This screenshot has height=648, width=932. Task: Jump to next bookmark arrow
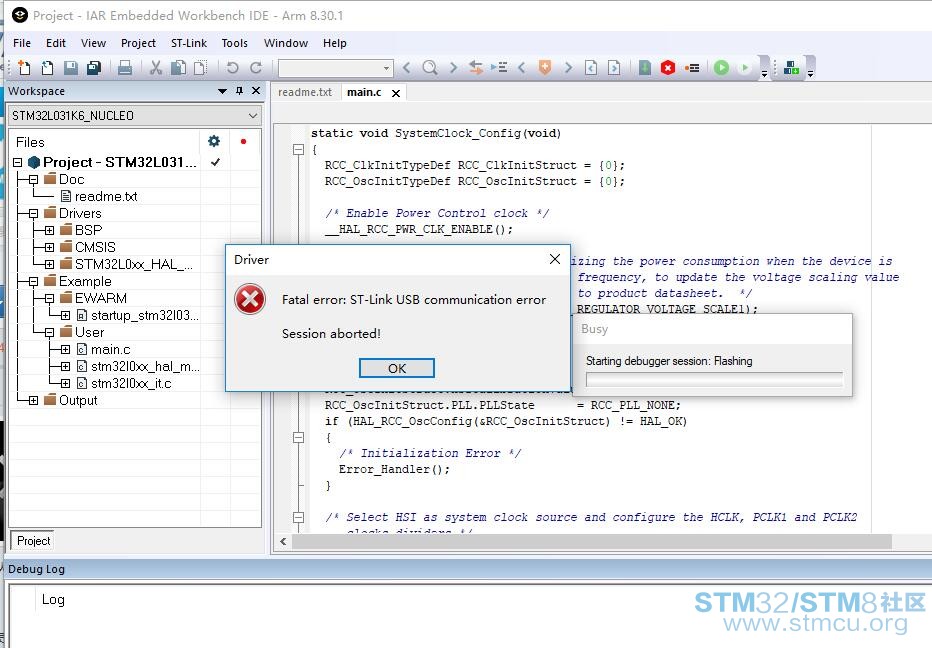coord(568,68)
